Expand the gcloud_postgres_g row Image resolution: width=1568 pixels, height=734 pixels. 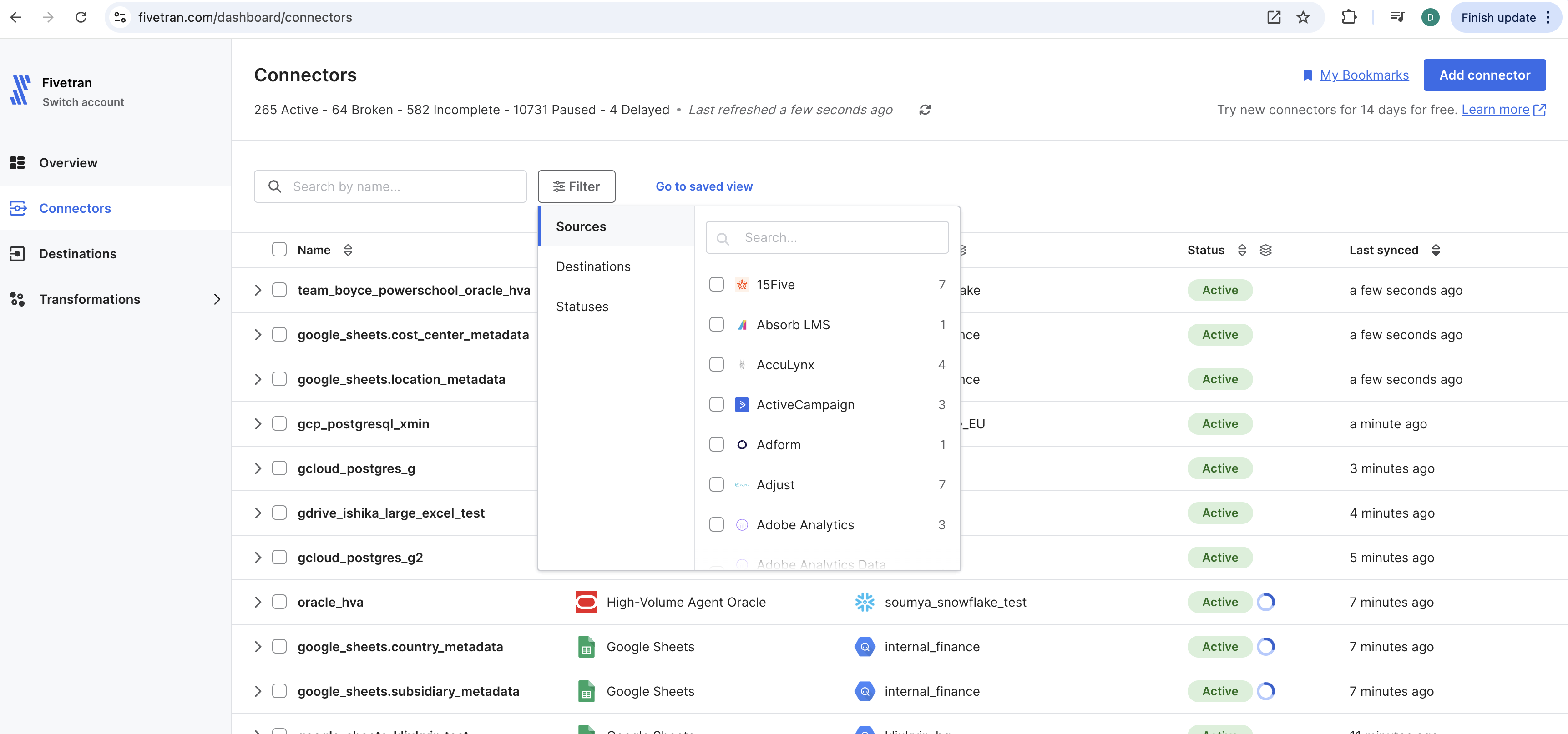(x=258, y=469)
